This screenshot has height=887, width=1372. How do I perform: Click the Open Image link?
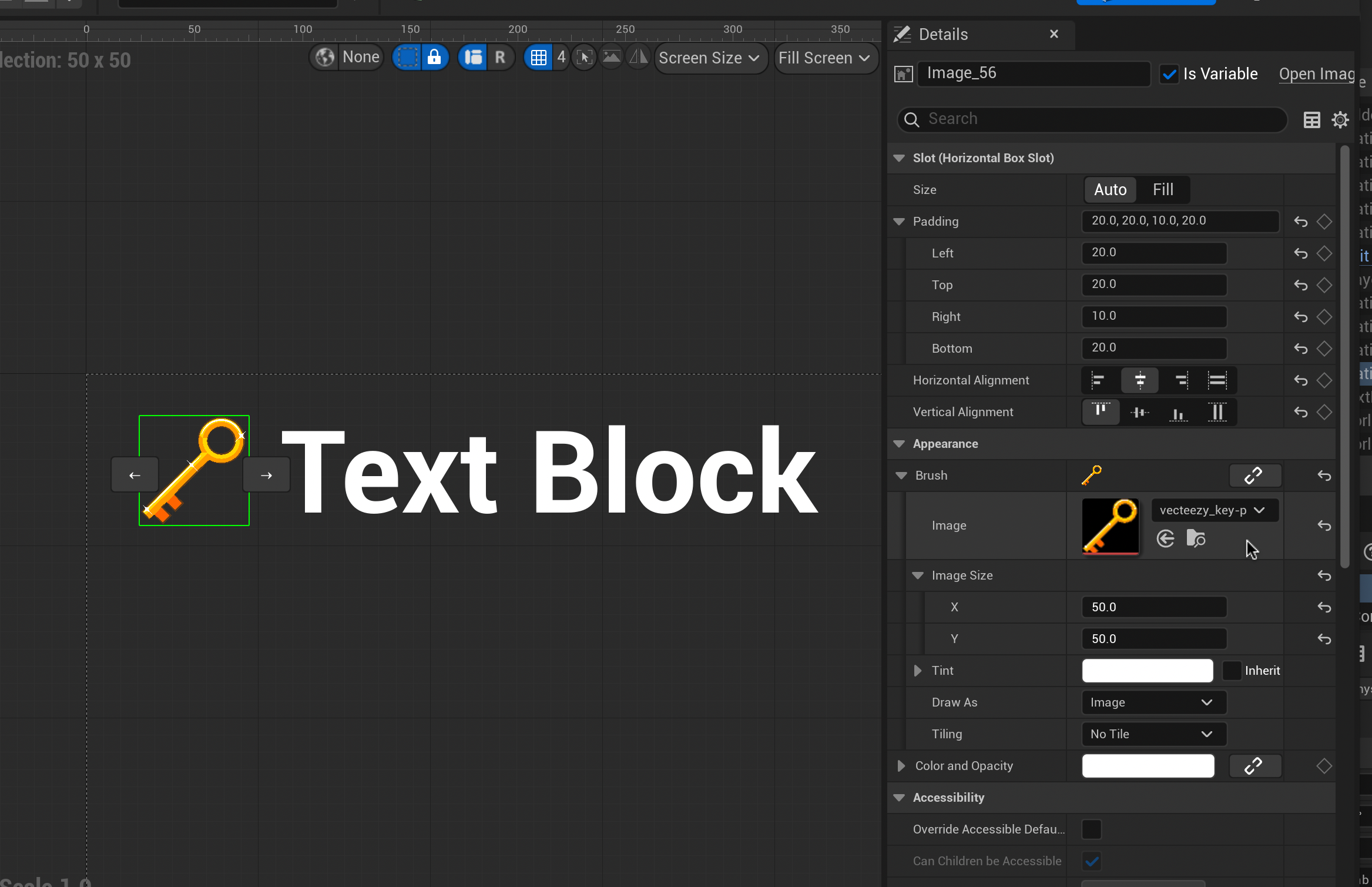[x=1316, y=74]
